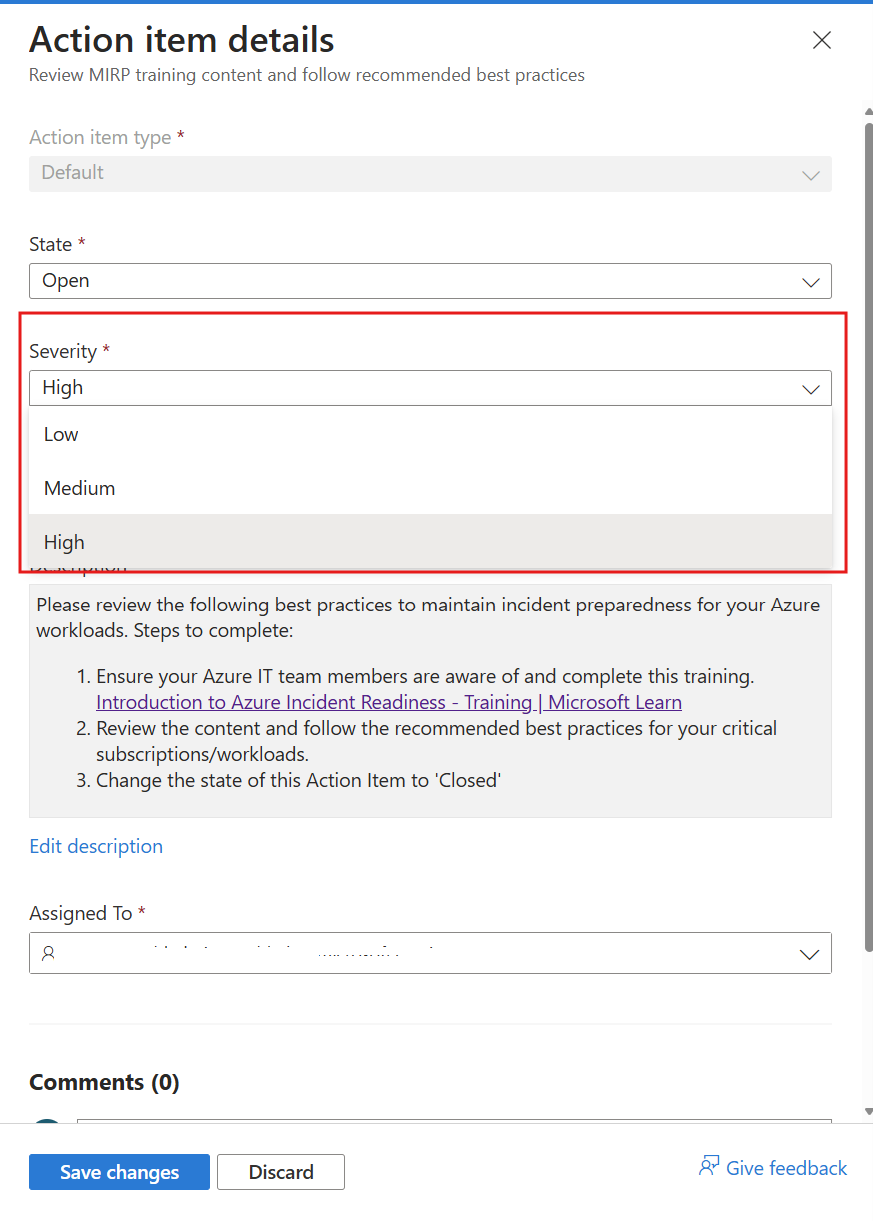Open the State dropdown showing Open
The image size is (873, 1221).
pyautogui.click(x=430, y=281)
